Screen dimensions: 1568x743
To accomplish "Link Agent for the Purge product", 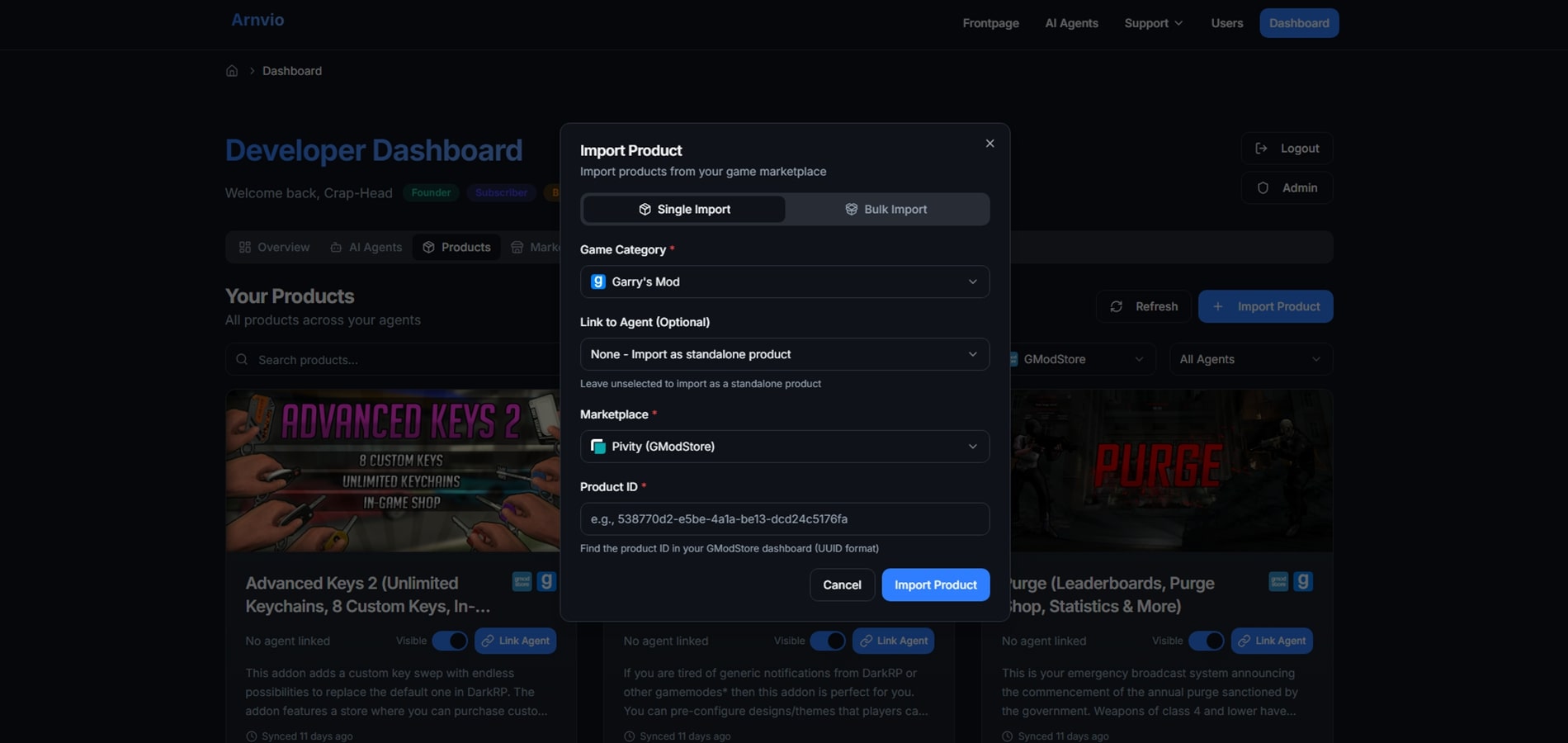I will coord(1272,641).
